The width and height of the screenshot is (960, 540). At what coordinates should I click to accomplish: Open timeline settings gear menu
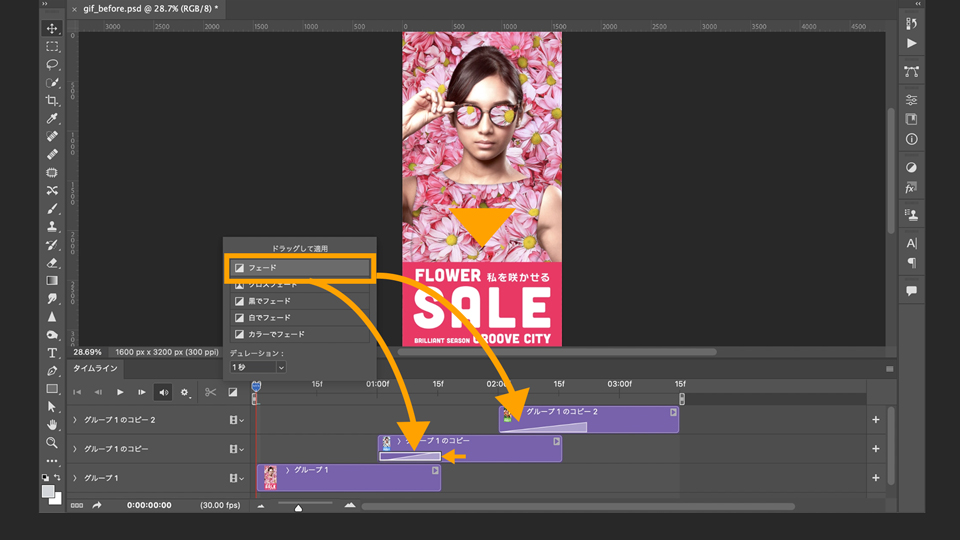pos(184,392)
